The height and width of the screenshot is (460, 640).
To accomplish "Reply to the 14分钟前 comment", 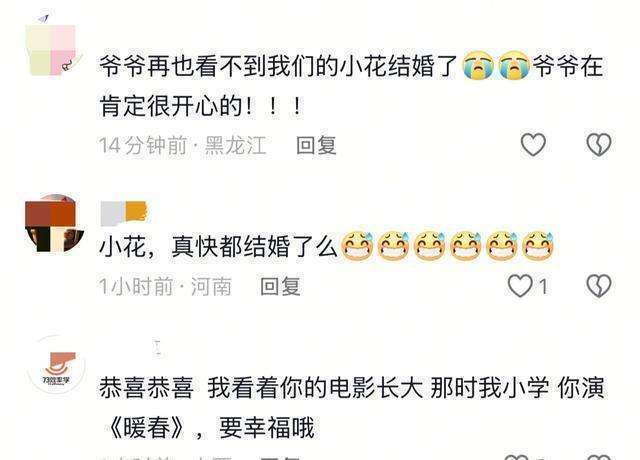I will (316, 145).
